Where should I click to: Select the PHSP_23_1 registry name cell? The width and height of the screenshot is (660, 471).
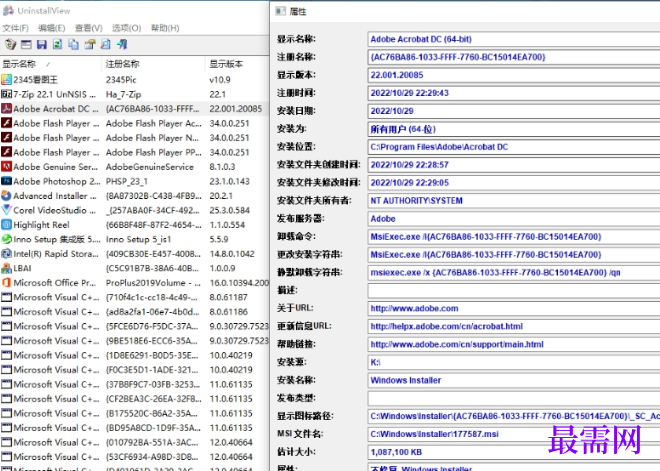127,181
